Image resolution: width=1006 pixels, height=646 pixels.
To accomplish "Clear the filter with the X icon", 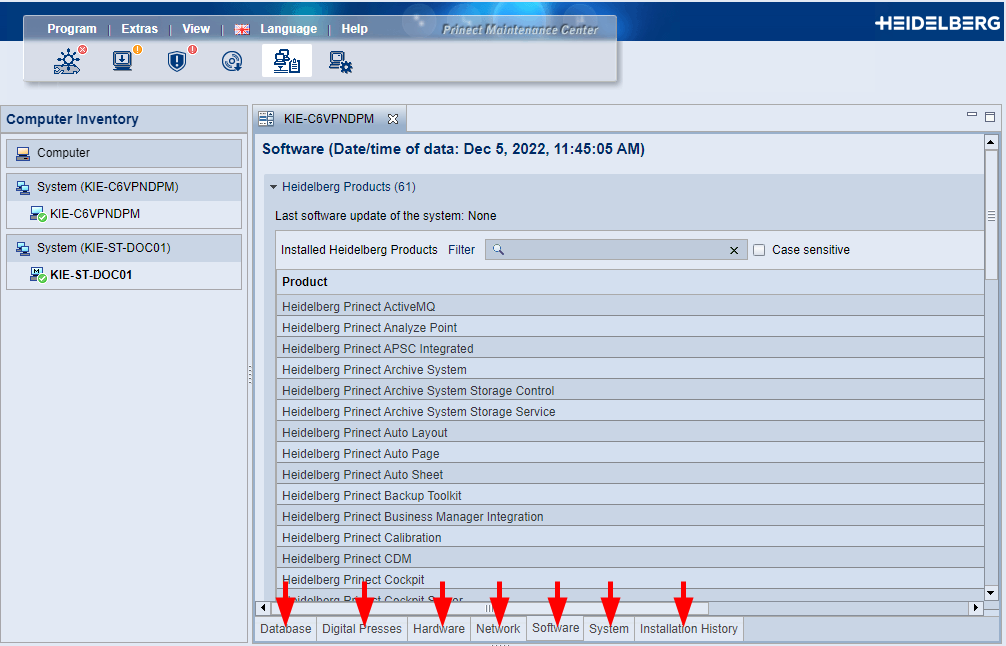I will click(x=734, y=250).
